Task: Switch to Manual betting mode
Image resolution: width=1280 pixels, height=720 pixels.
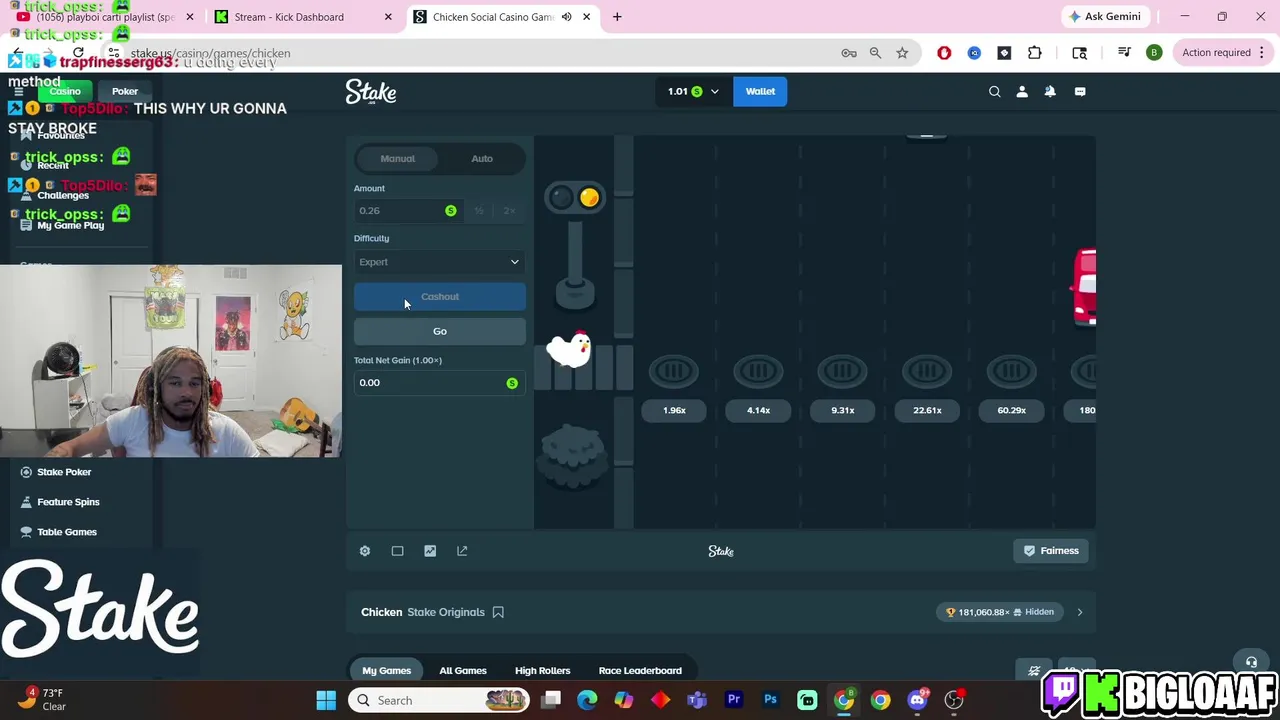Action: [x=397, y=158]
